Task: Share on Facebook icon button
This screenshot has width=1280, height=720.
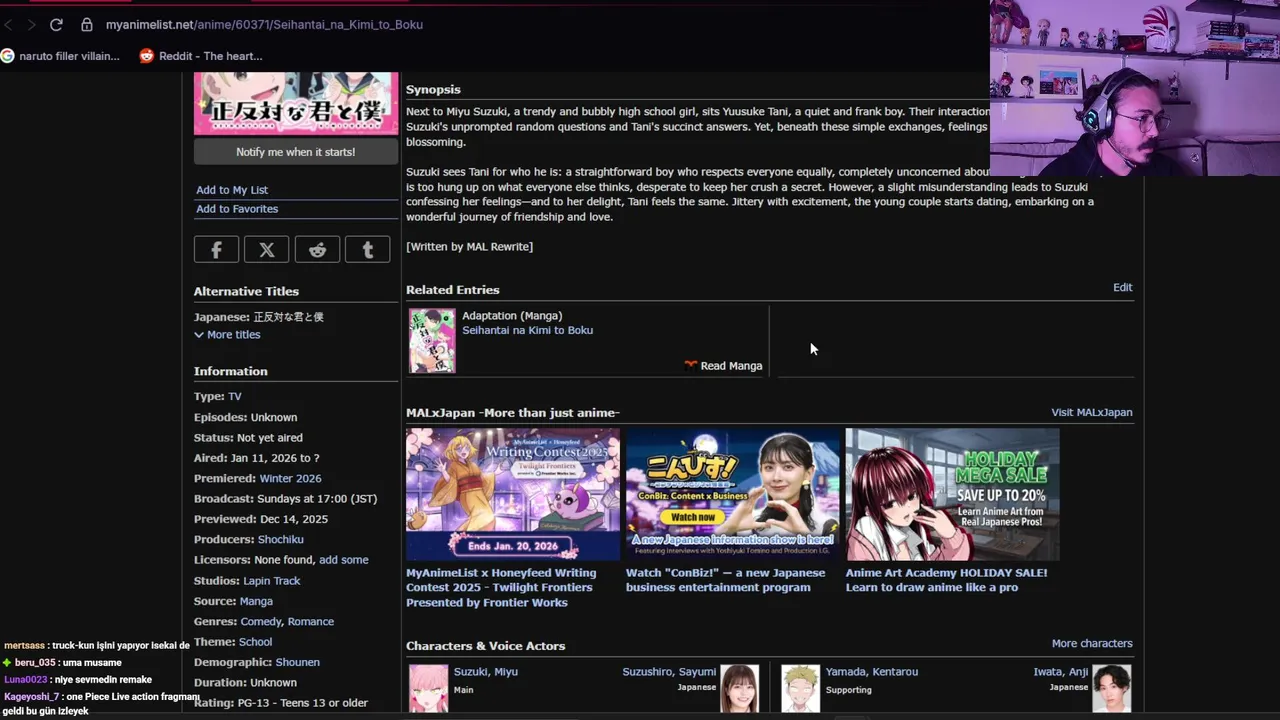Action: pos(216,250)
